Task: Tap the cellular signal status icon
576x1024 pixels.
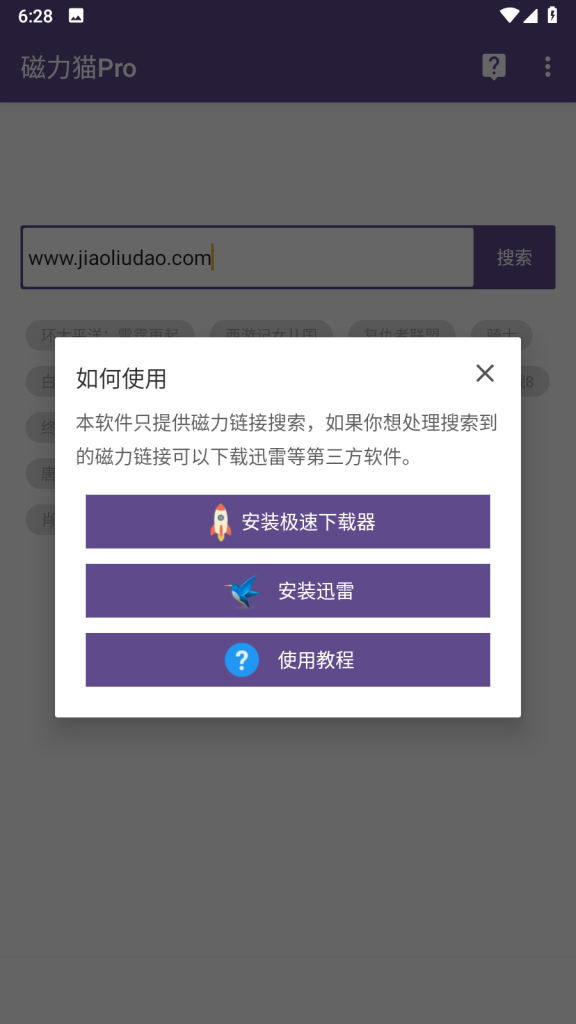Action: (530, 15)
